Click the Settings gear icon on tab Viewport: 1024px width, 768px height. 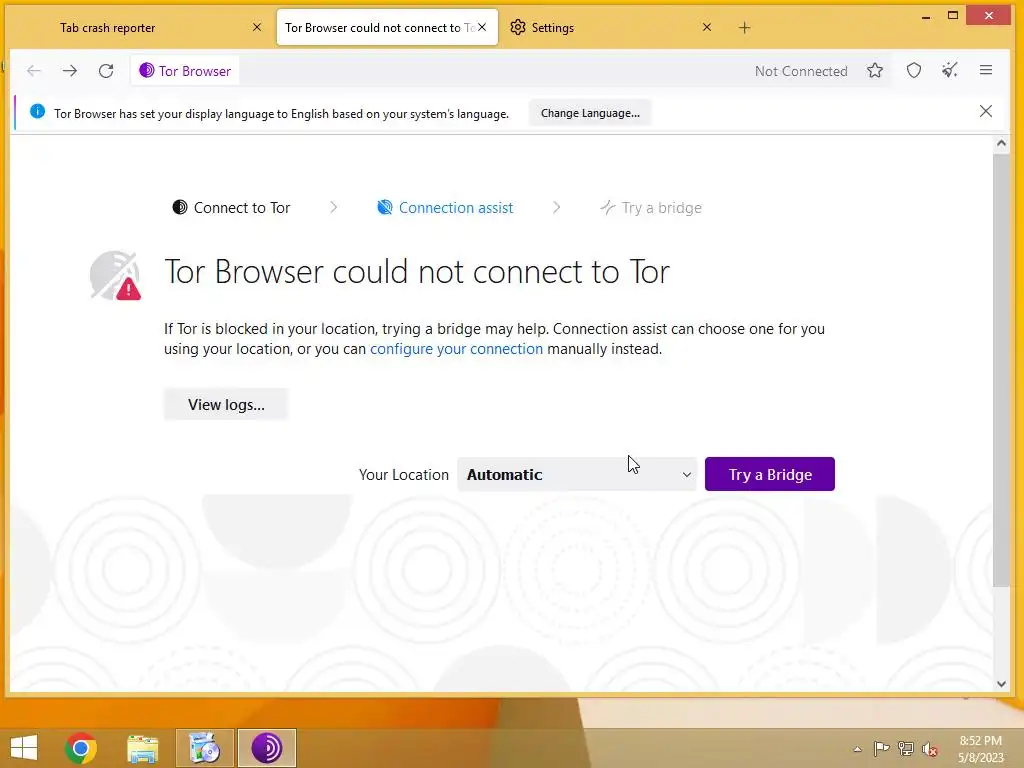pos(518,27)
